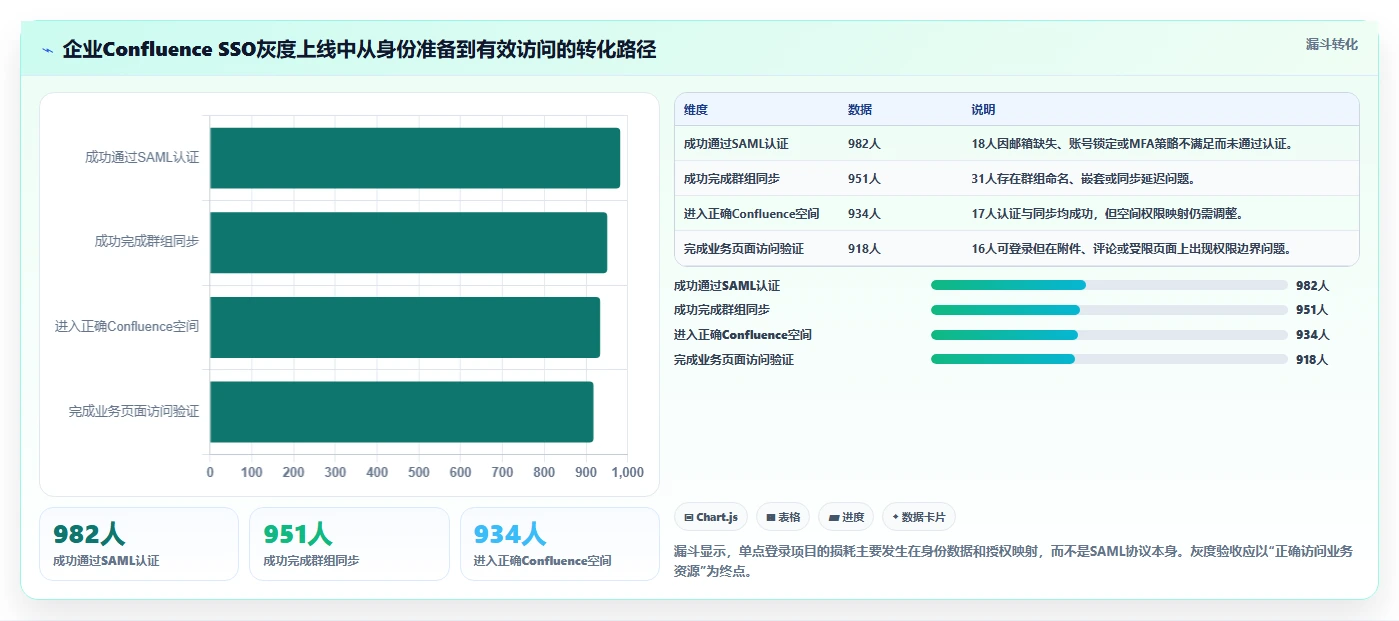Viewport: 1399px width, 621px height.
Task: Click the 918人 progress bar
Action: coord(1109,359)
